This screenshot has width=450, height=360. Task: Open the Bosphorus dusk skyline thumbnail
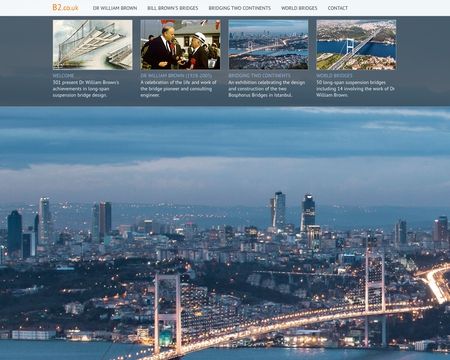pos(268,45)
